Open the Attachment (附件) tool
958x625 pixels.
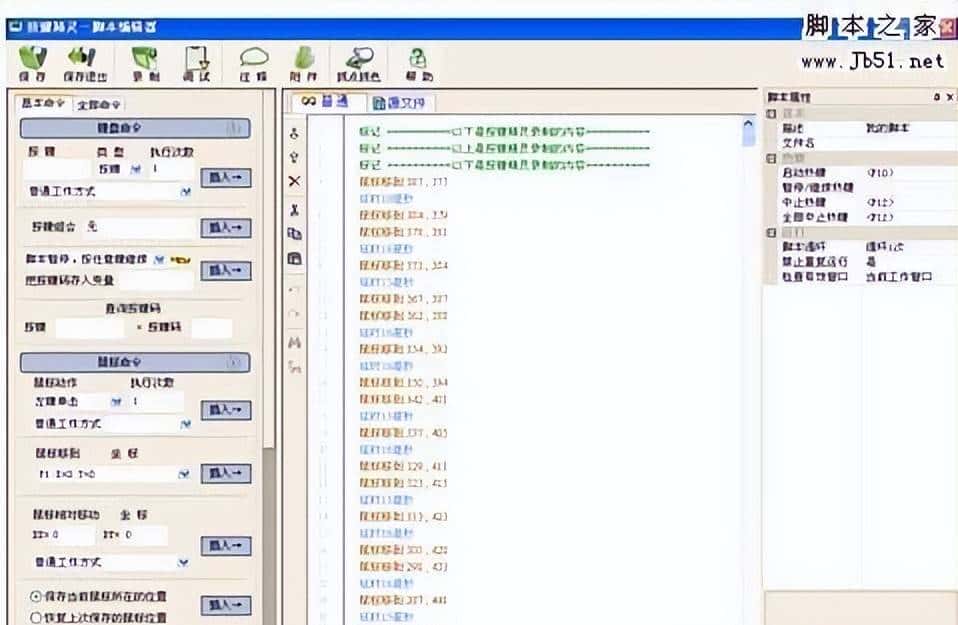tap(305, 62)
